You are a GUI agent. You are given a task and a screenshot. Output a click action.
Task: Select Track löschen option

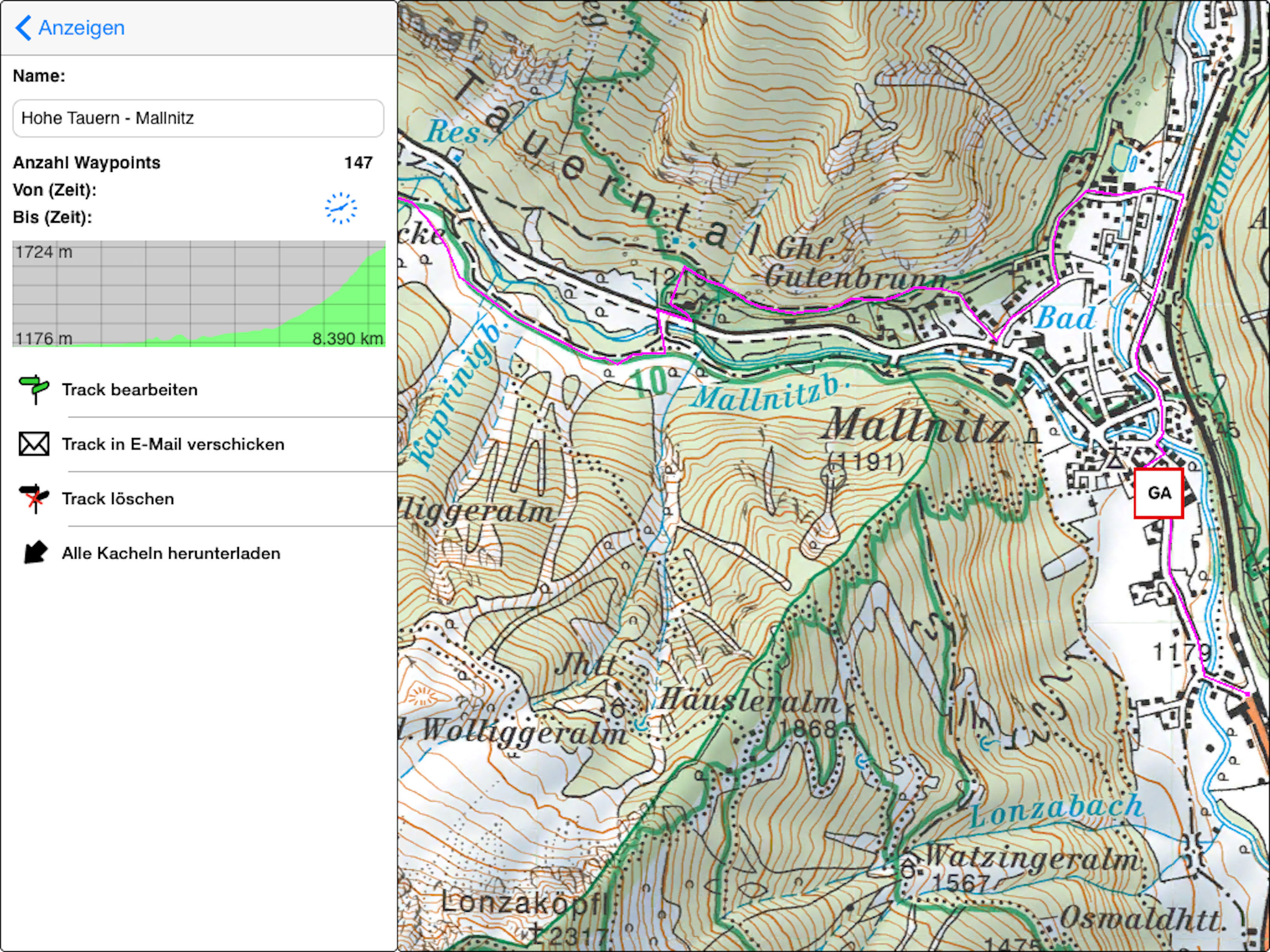(118, 499)
